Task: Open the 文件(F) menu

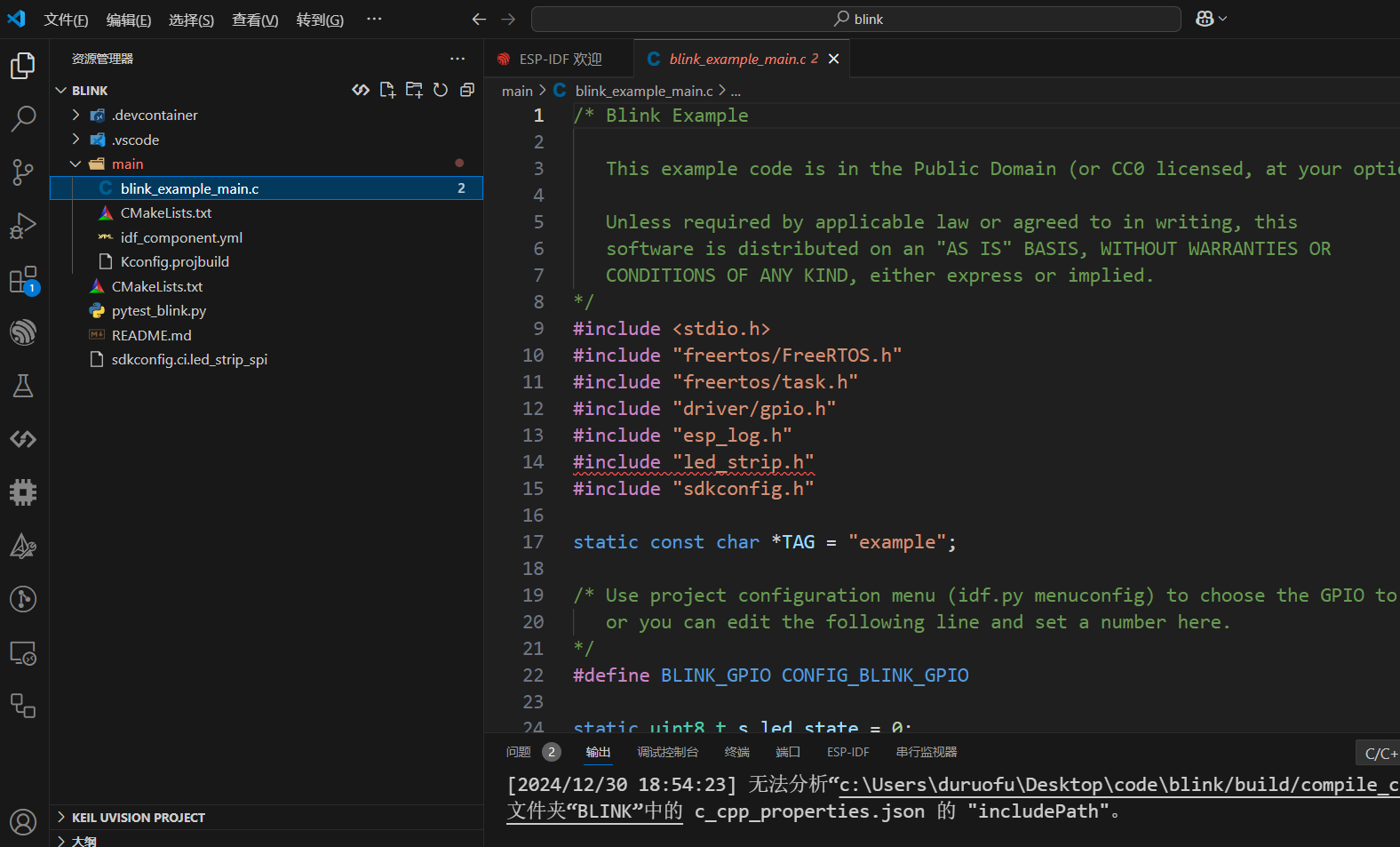Action: (x=66, y=20)
